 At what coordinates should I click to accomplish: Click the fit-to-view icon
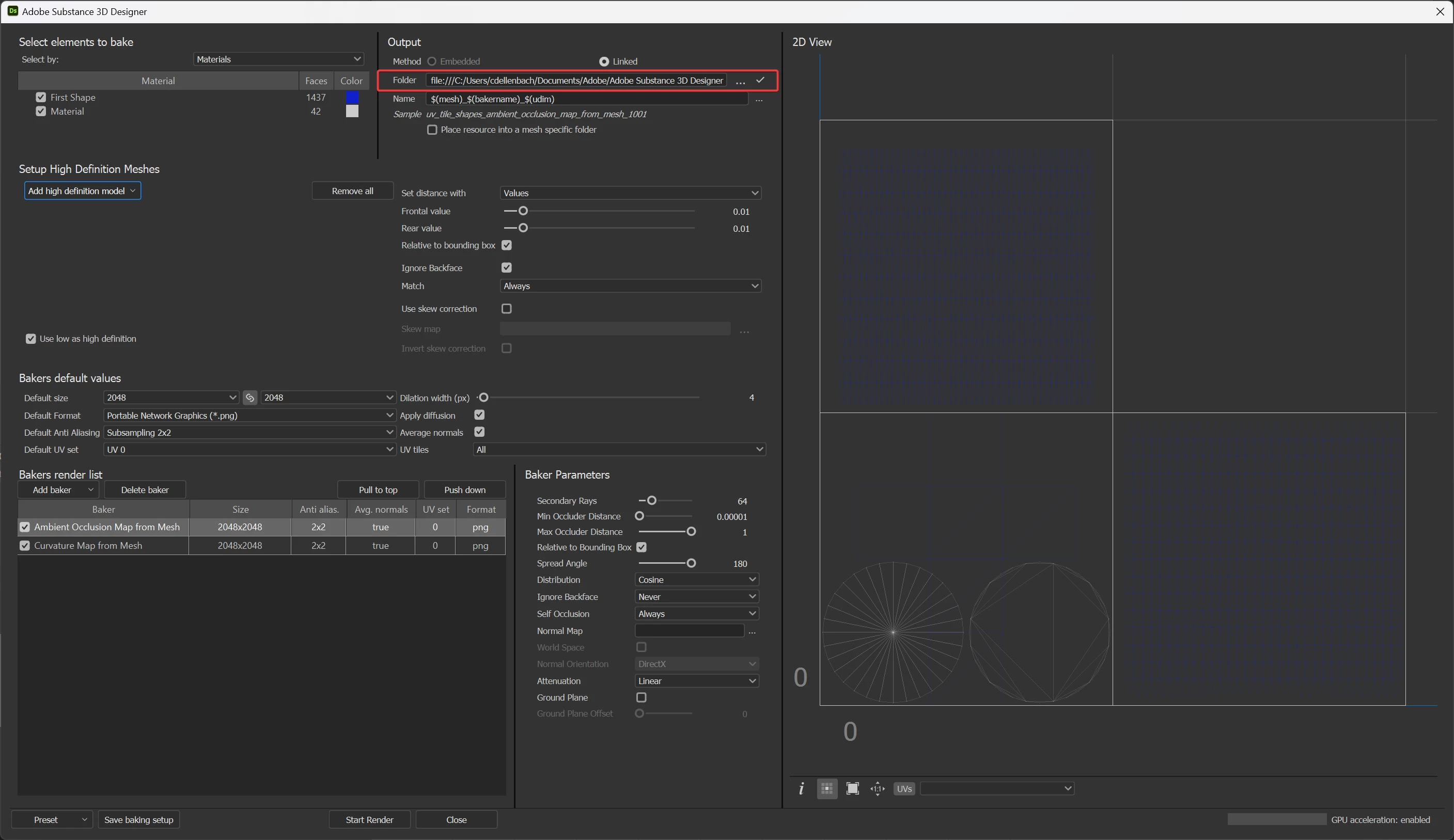coord(852,789)
